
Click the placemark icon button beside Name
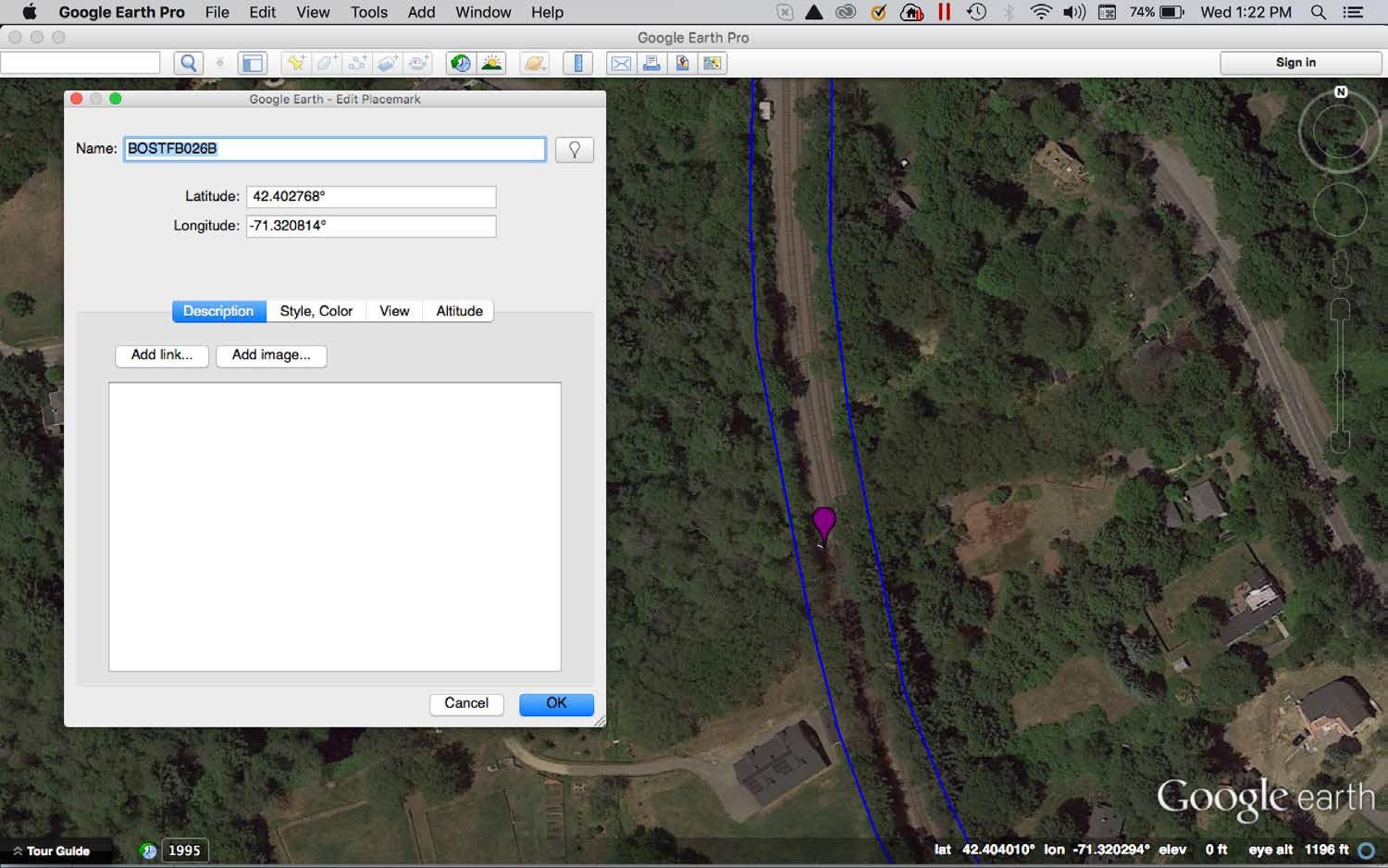(574, 150)
